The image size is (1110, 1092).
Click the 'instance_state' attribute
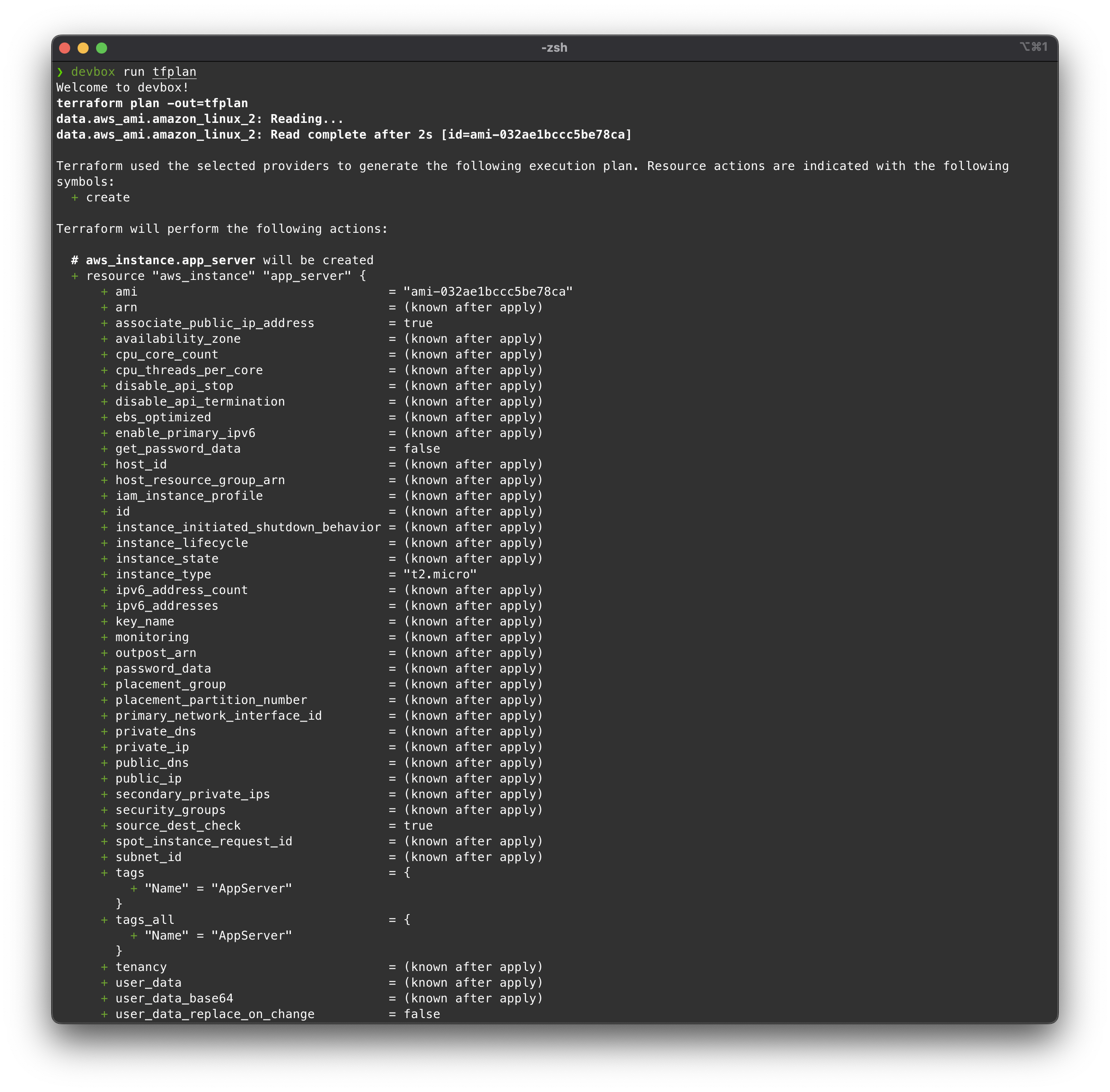click(x=167, y=558)
